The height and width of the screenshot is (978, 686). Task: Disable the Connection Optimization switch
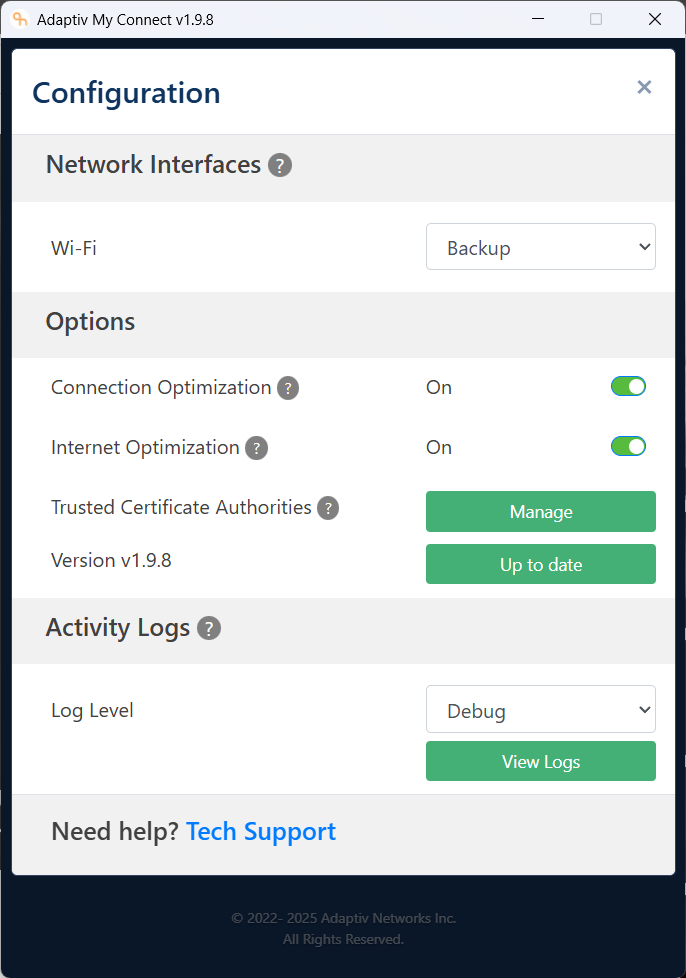click(628, 387)
